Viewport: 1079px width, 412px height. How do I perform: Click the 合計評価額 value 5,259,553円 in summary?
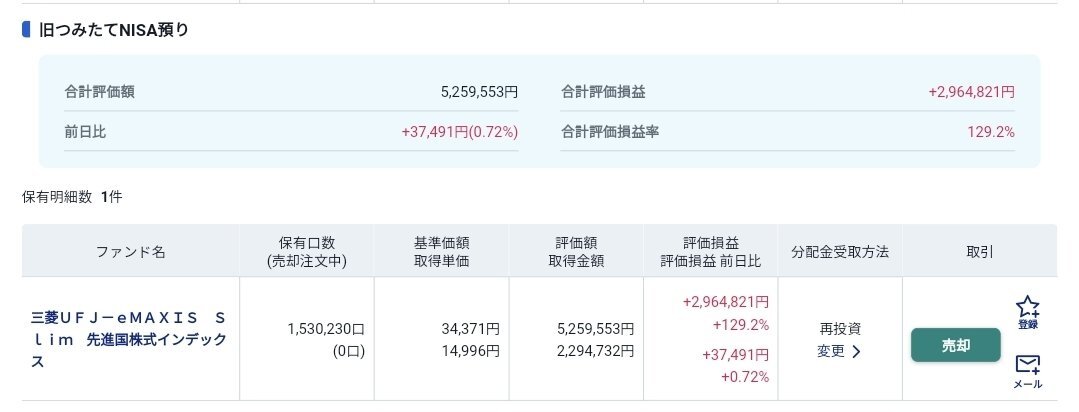click(x=480, y=91)
